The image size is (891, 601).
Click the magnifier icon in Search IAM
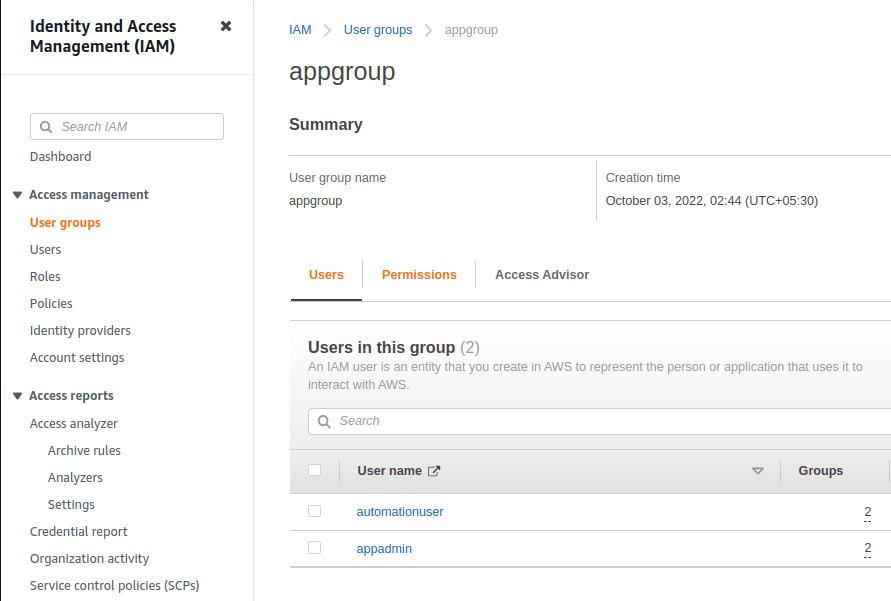coord(46,127)
